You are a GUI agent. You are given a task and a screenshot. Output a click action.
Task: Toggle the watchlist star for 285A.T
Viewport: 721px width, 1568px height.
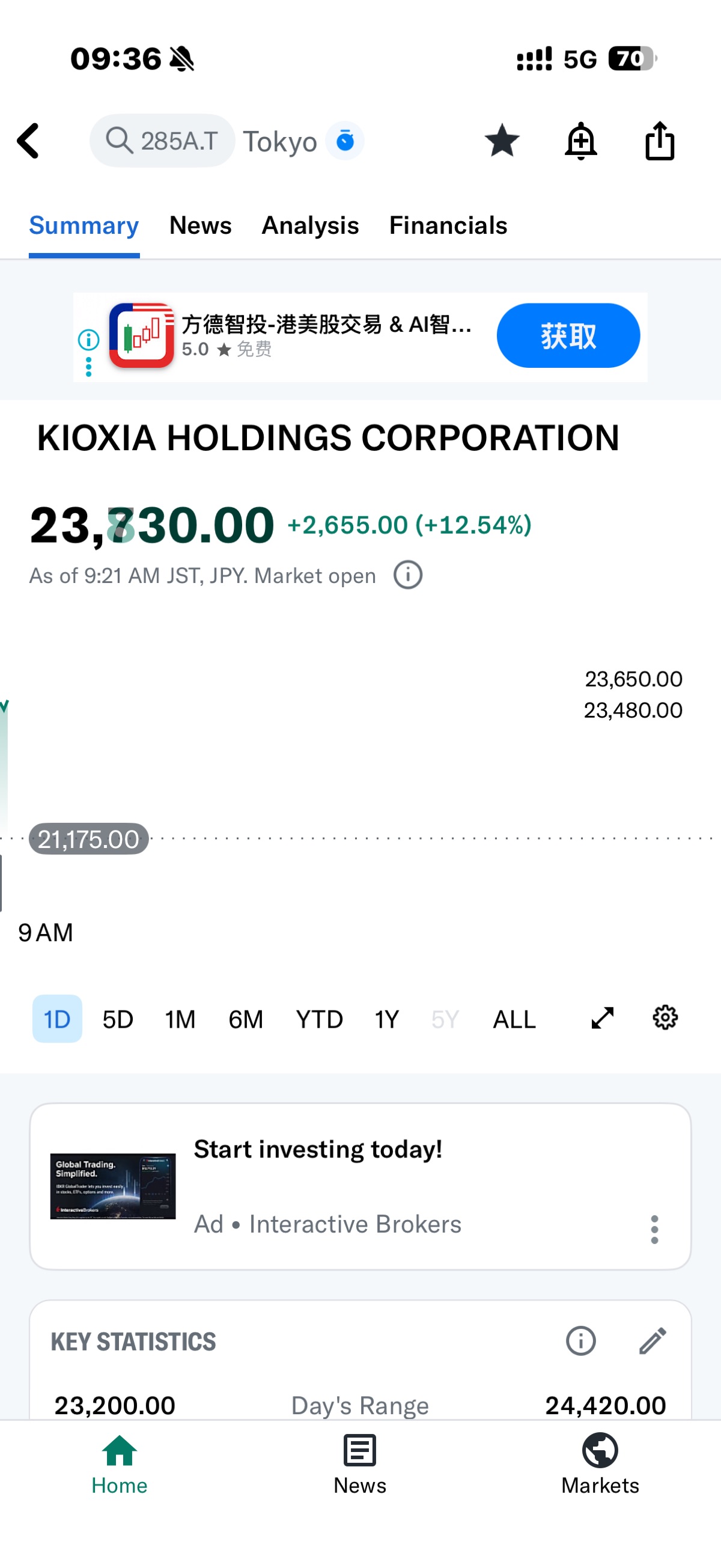(x=501, y=141)
